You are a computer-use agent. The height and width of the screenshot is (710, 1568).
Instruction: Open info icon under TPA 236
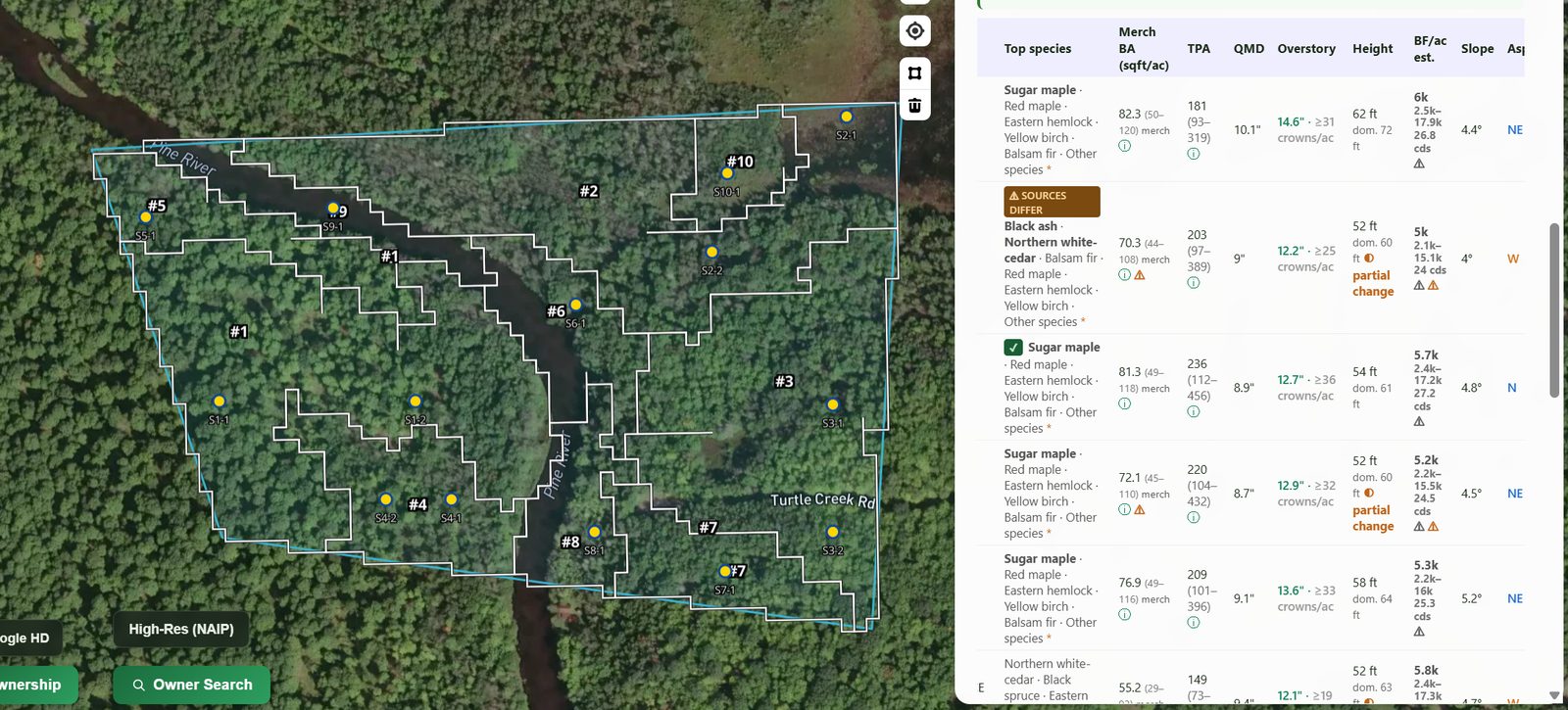pyautogui.click(x=1193, y=411)
